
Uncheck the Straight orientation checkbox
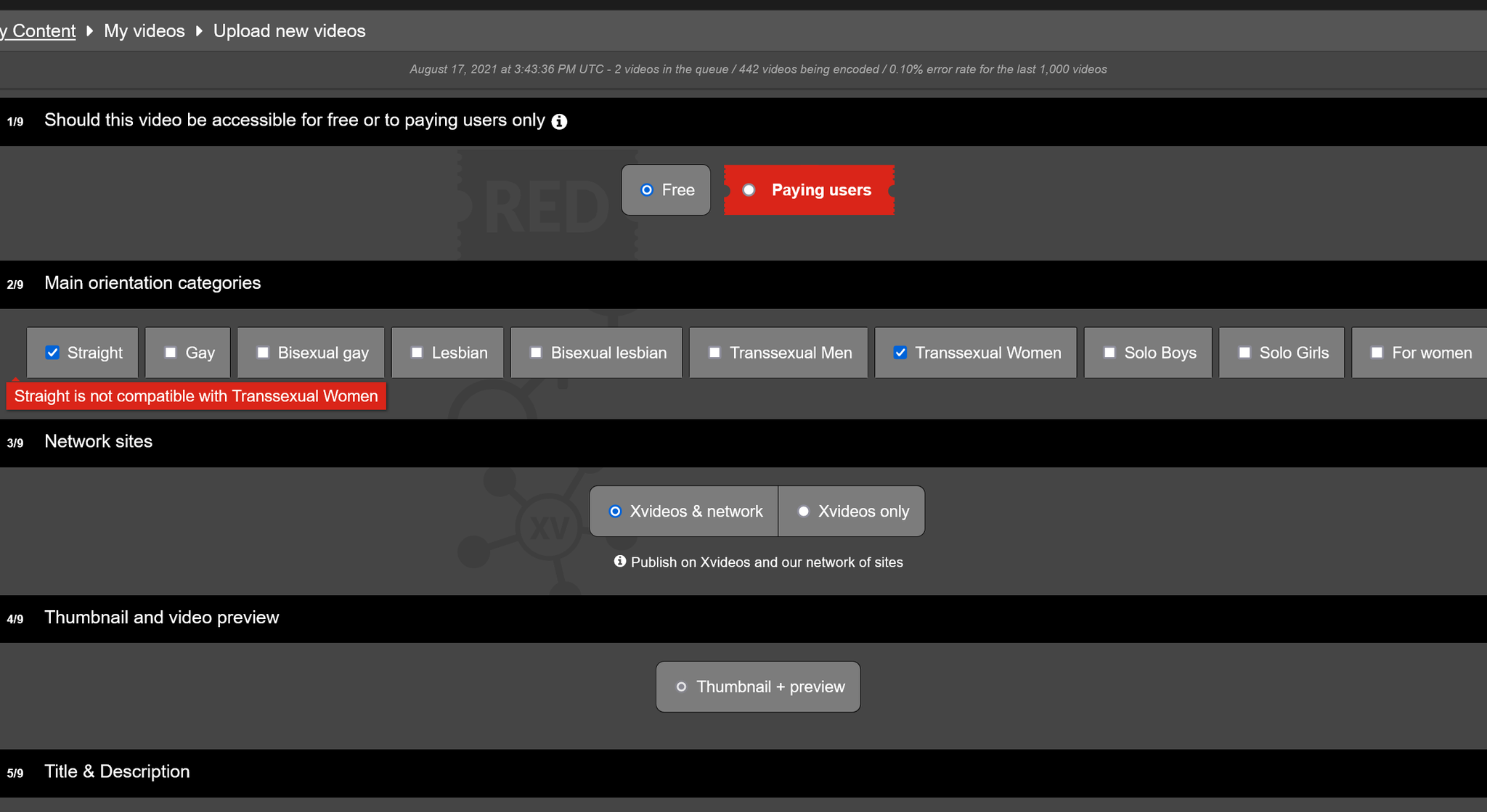[52, 353]
